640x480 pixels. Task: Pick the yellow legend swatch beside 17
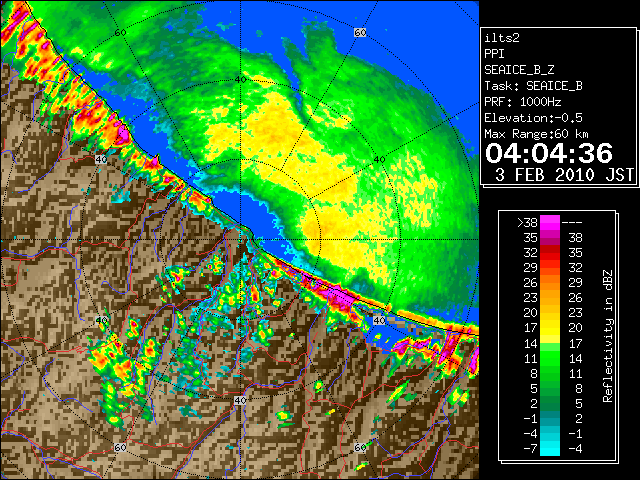click(550, 328)
